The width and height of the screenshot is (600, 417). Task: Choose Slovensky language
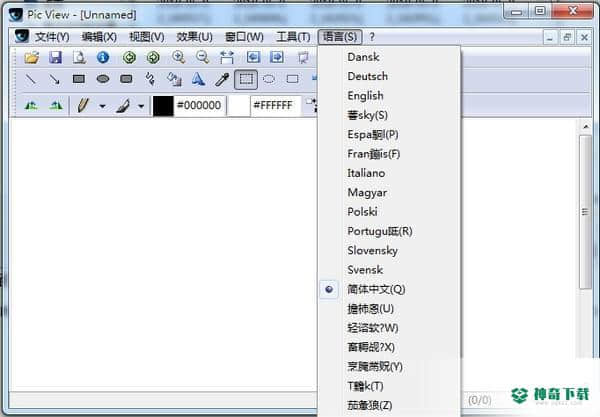point(389,251)
